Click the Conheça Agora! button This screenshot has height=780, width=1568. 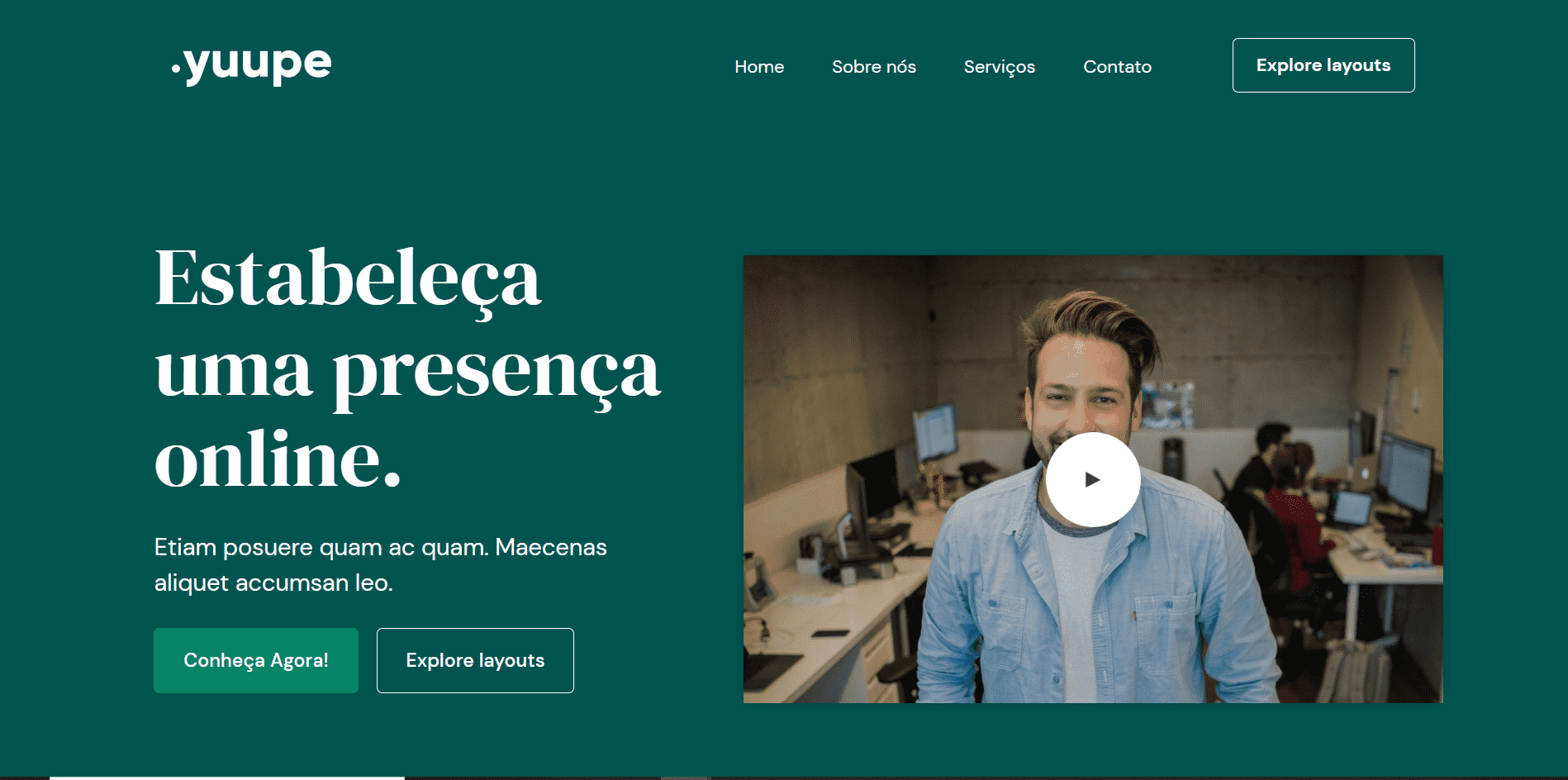click(256, 660)
